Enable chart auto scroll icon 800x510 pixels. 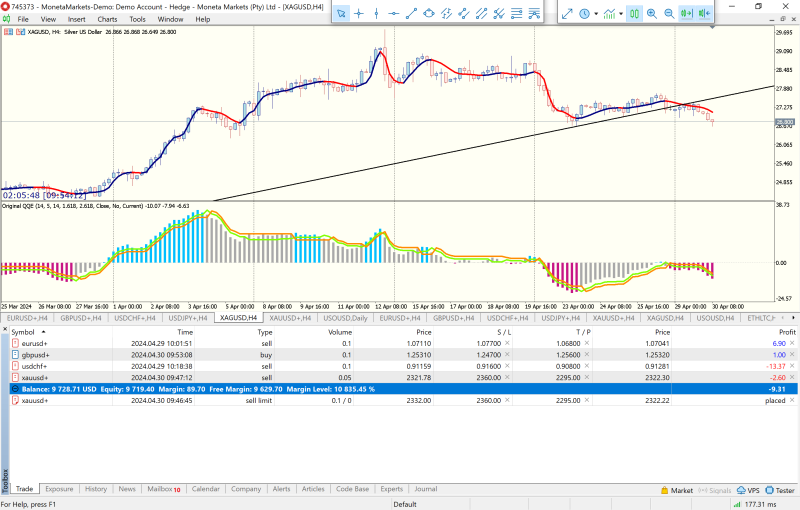[687, 13]
